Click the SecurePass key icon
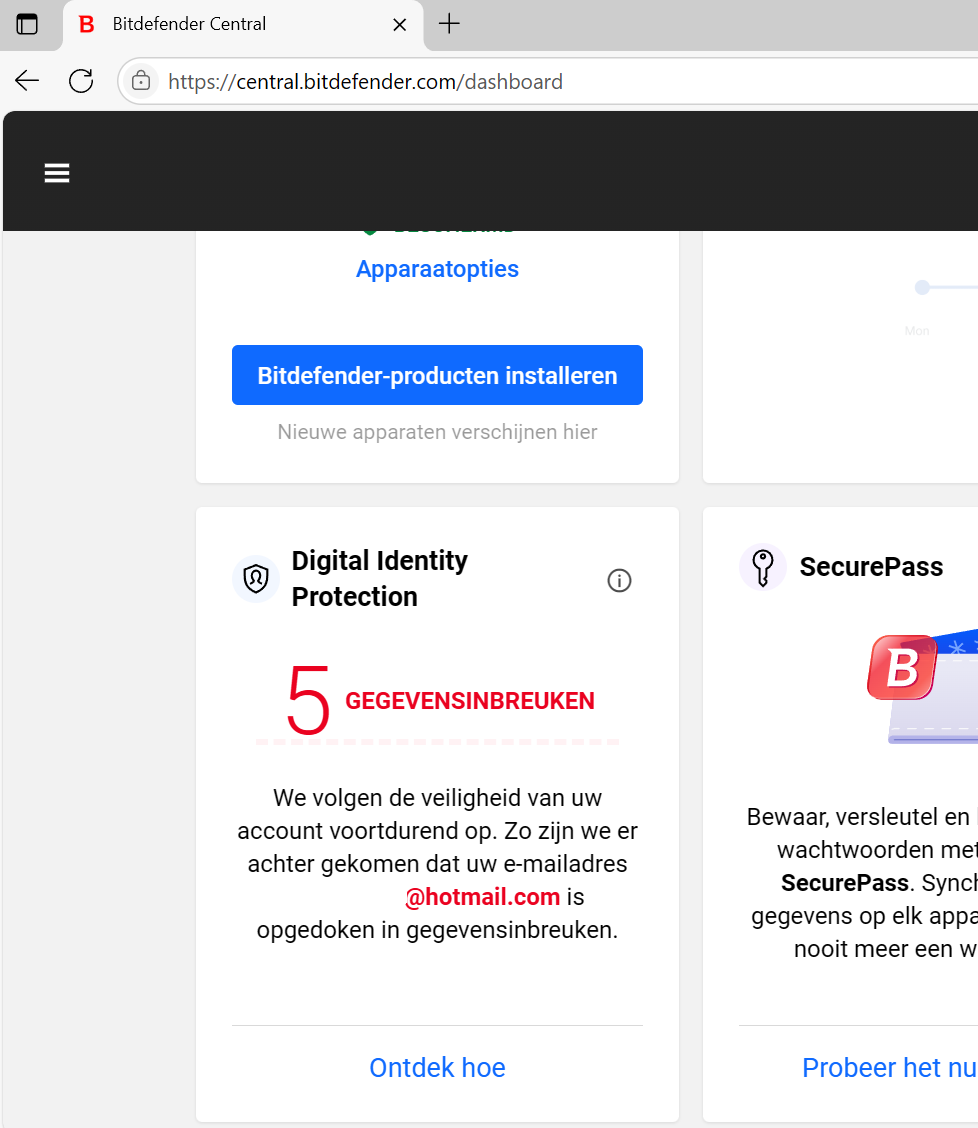The height and width of the screenshot is (1128, 978). pos(763,567)
